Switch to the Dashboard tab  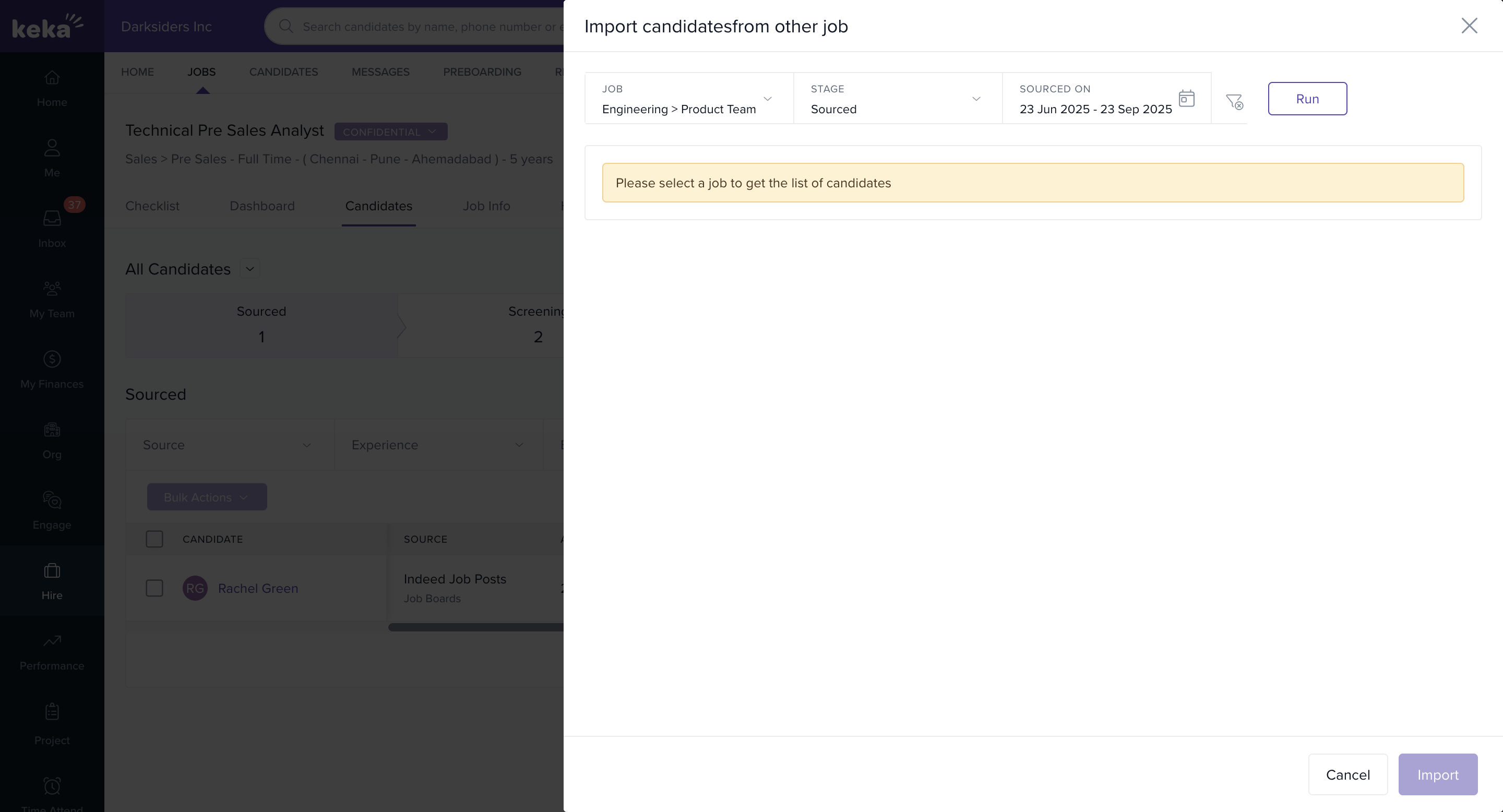[x=262, y=206]
